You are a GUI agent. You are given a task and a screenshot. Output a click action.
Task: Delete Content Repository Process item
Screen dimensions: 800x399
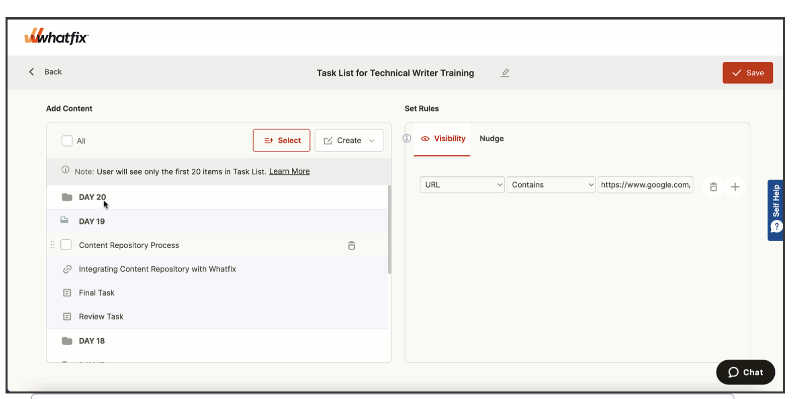(351, 245)
